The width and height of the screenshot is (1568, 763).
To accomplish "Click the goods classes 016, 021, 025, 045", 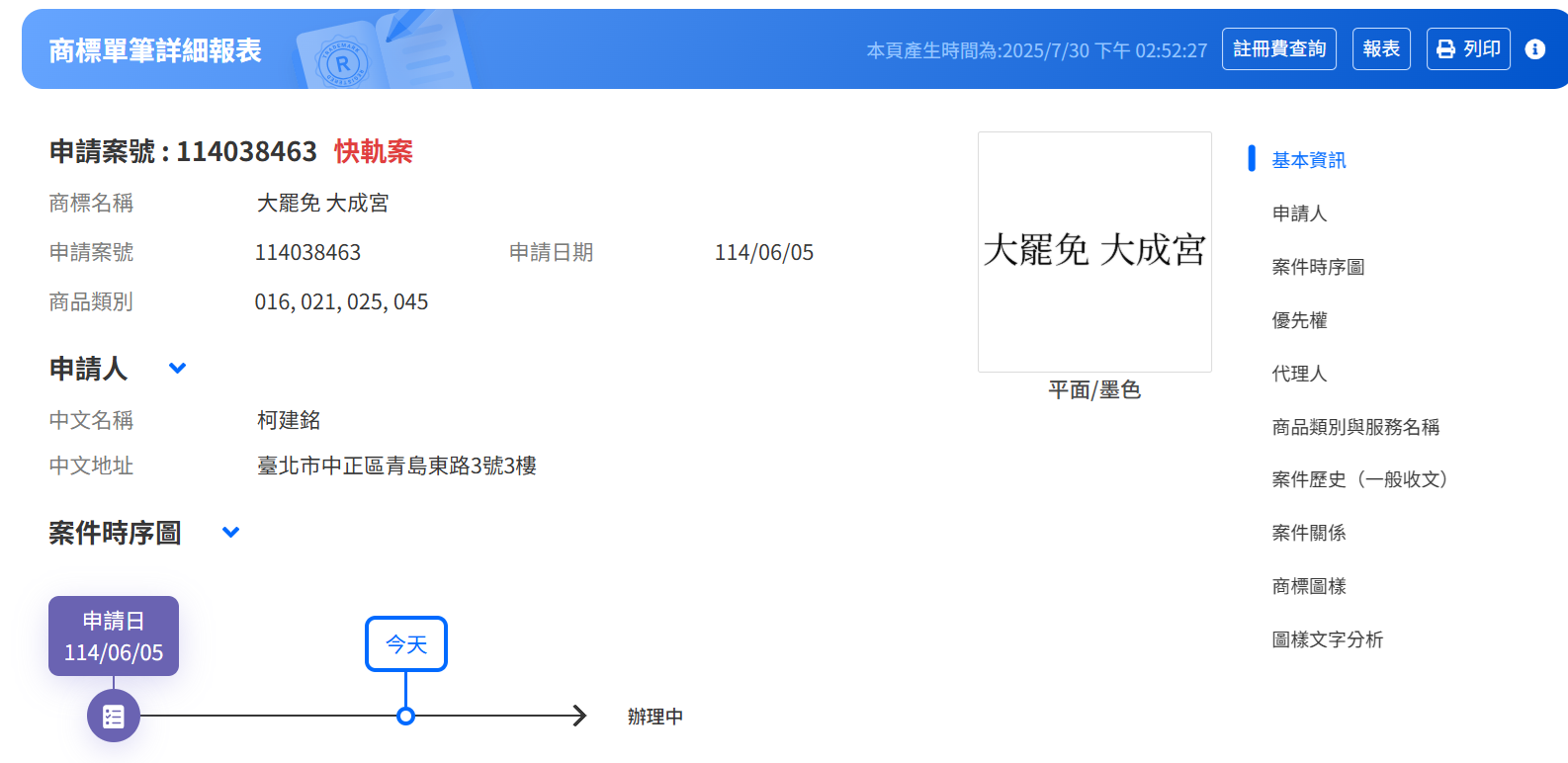I will 341,302.
